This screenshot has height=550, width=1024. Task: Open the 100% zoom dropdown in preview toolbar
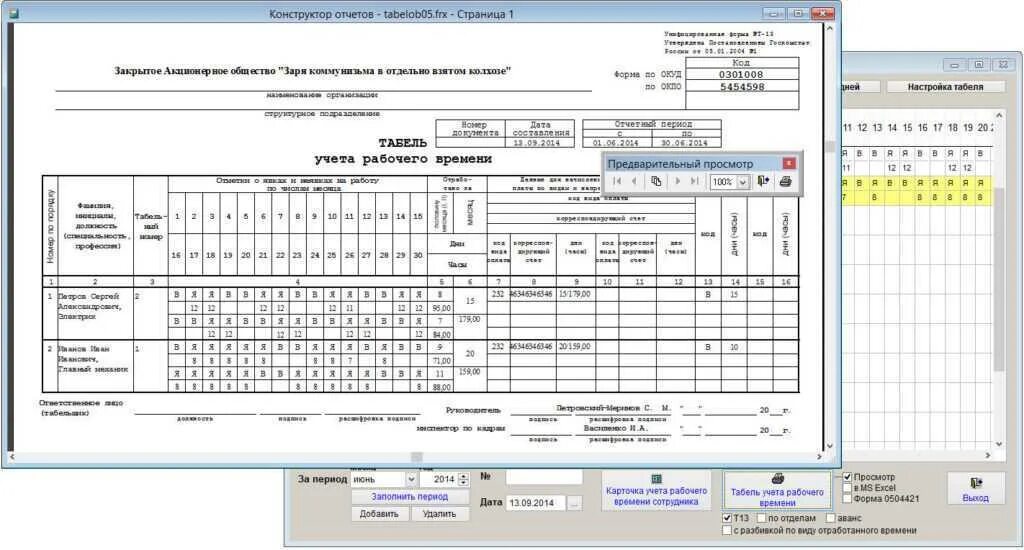coord(743,182)
